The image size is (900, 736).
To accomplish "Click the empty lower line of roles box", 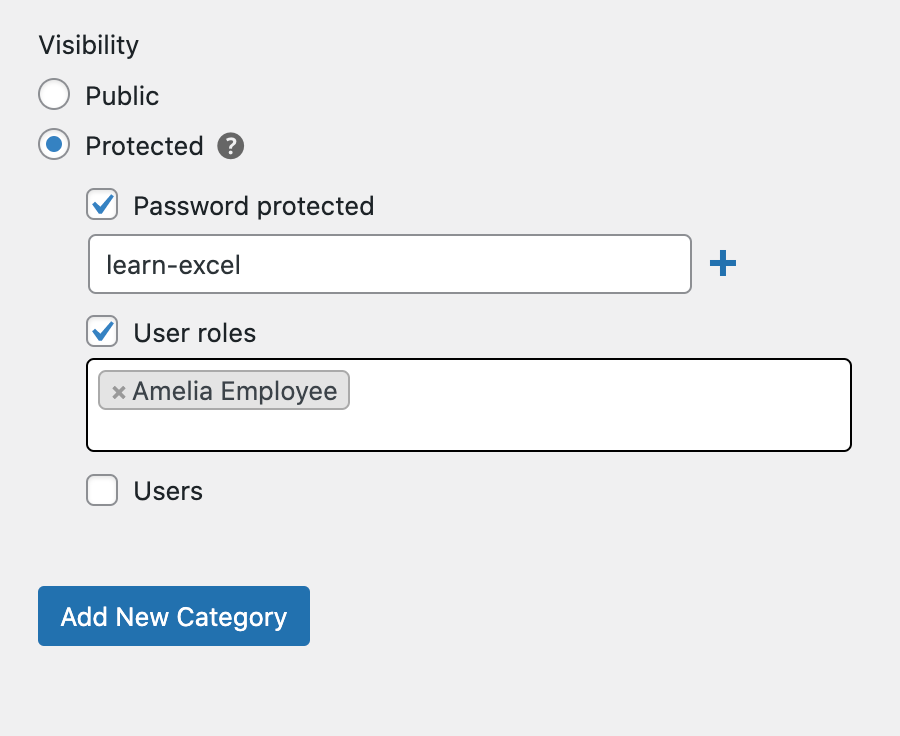I will 468,431.
